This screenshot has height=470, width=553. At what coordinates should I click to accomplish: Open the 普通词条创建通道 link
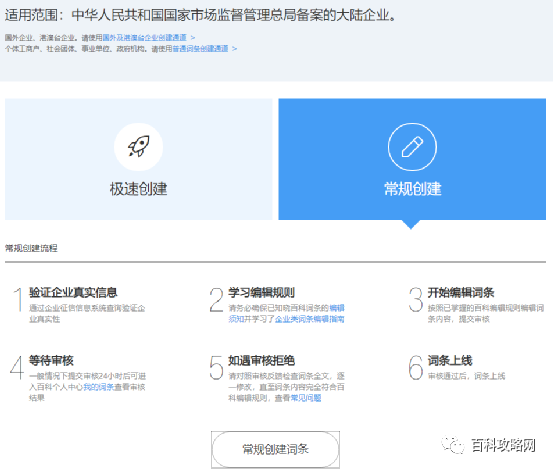(200, 48)
